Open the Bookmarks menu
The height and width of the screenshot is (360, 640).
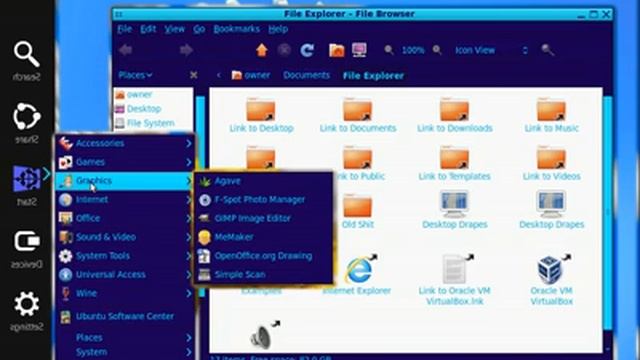(236, 29)
